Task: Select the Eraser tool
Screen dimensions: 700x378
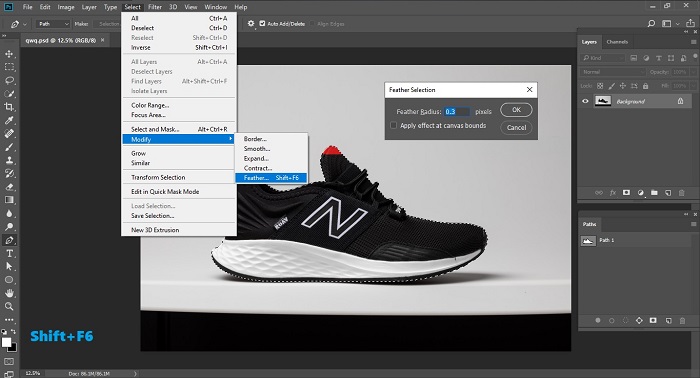Action: point(9,187)
